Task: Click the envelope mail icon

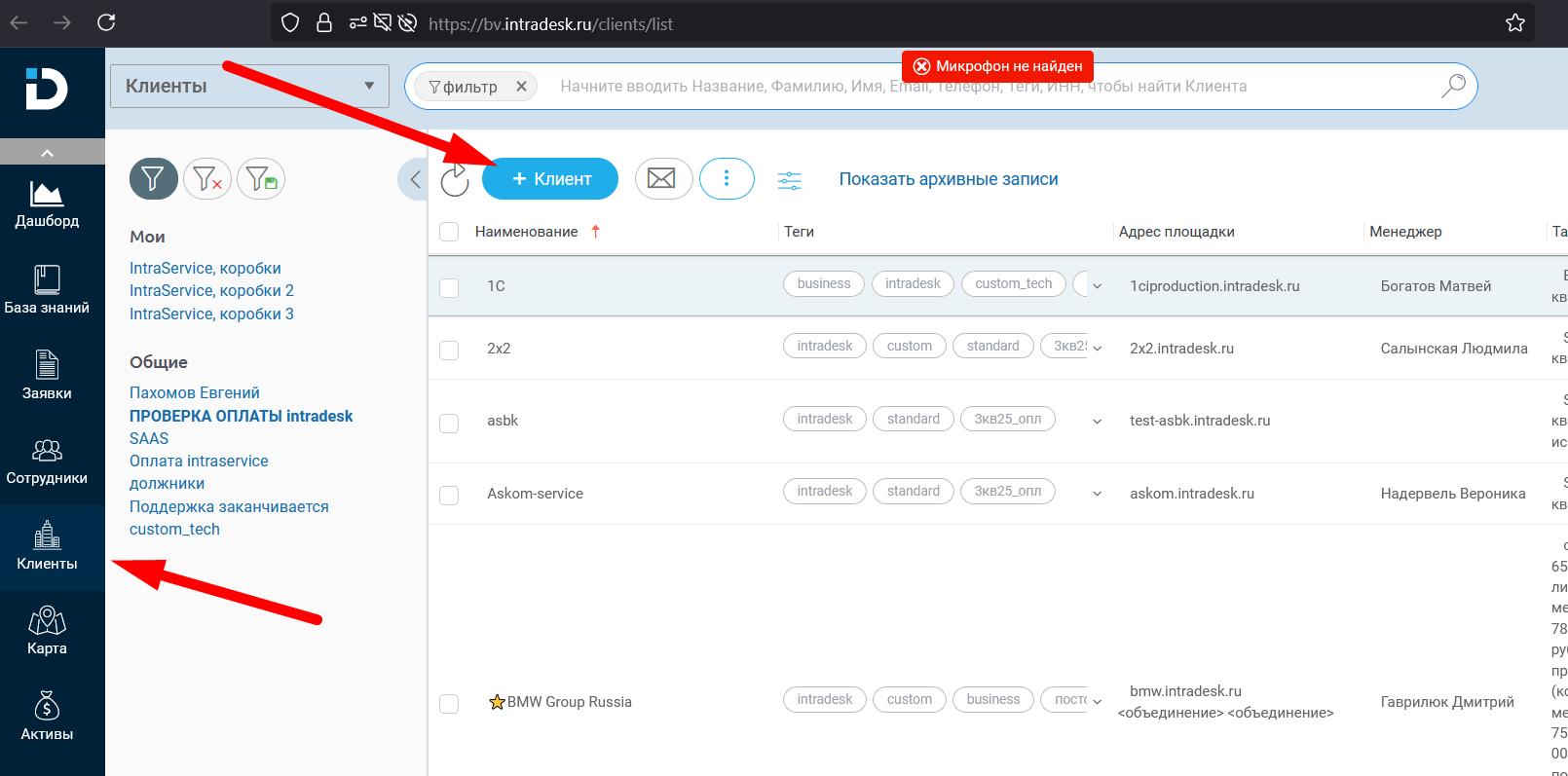Action: coord(662,179)
